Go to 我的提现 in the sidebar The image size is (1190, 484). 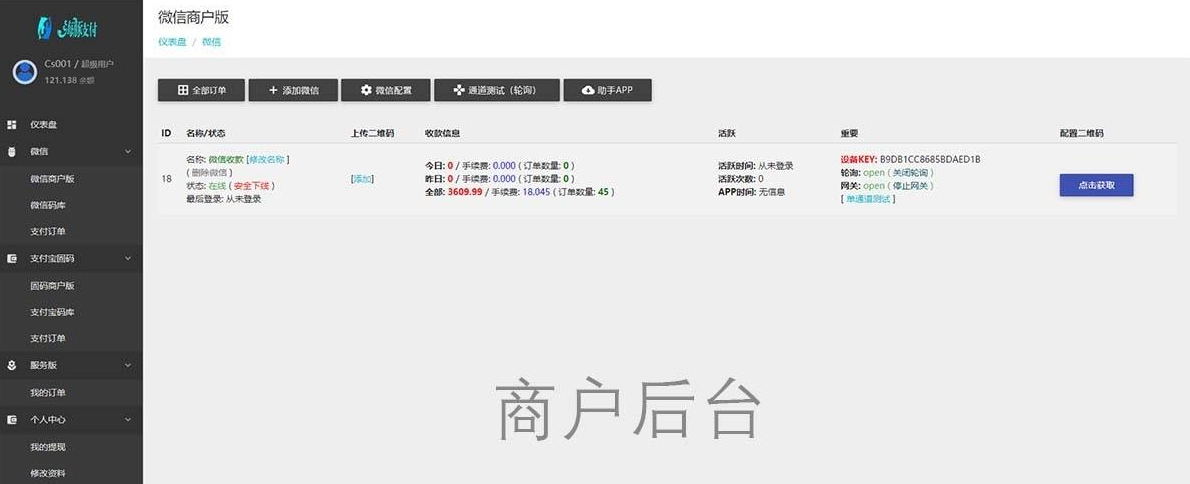(x=48, y=447)
